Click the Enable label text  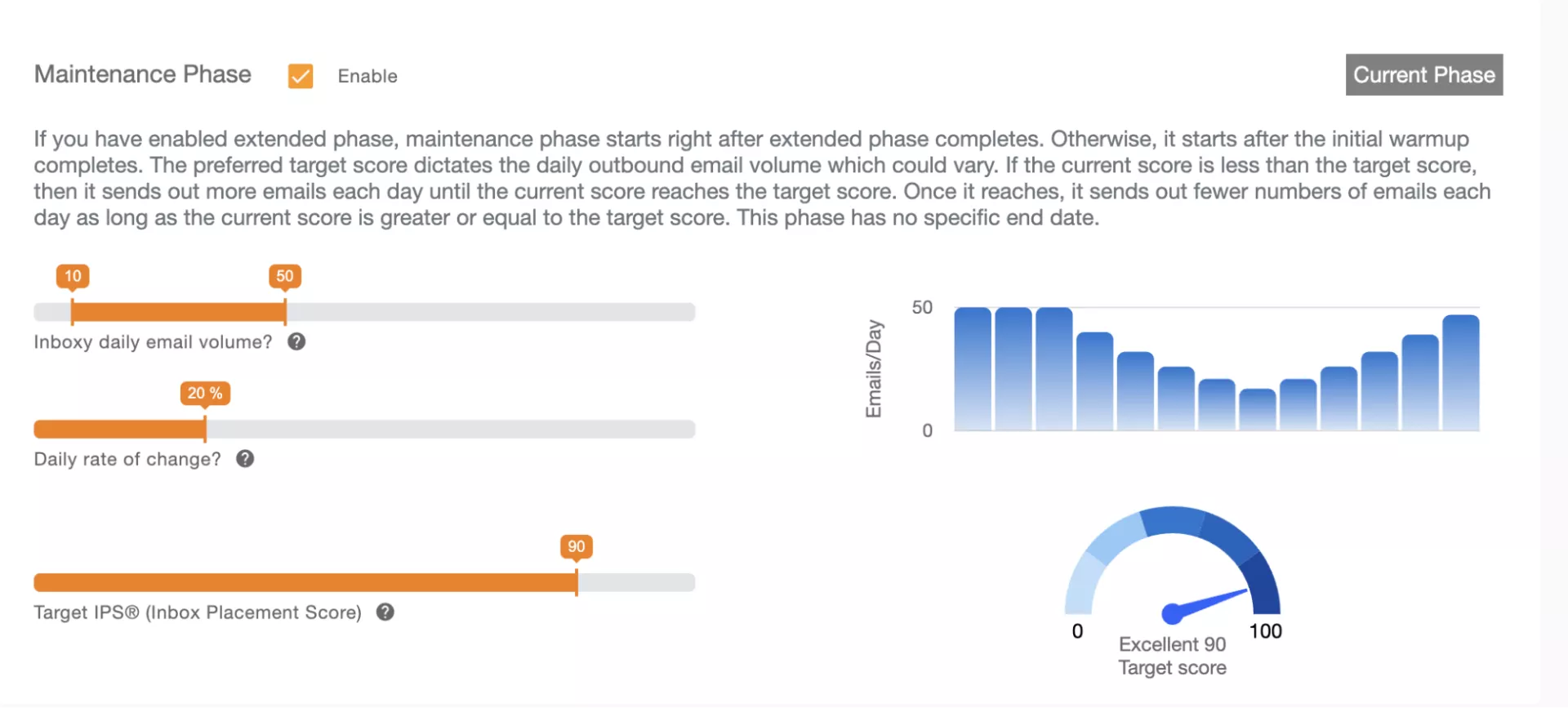point(367,76)
